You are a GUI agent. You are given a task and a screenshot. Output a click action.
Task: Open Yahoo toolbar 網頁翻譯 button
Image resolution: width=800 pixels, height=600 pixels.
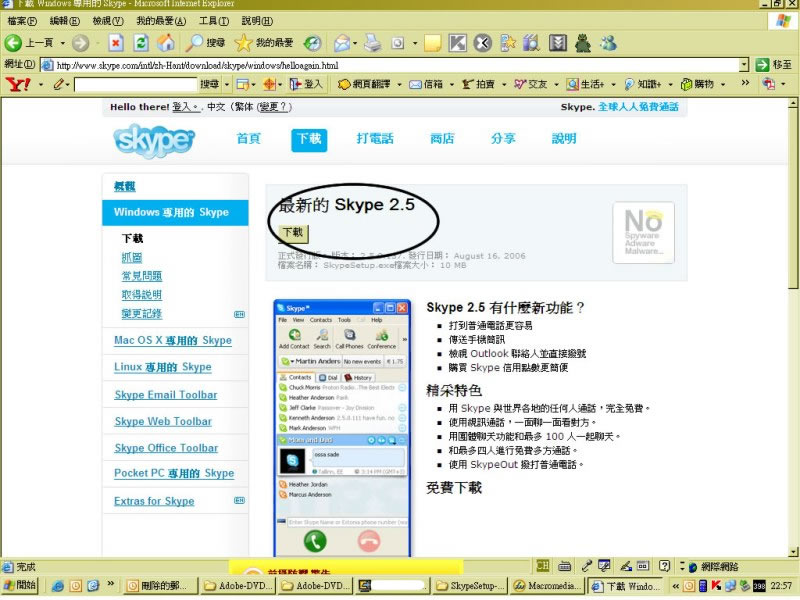tap(364, 84)
